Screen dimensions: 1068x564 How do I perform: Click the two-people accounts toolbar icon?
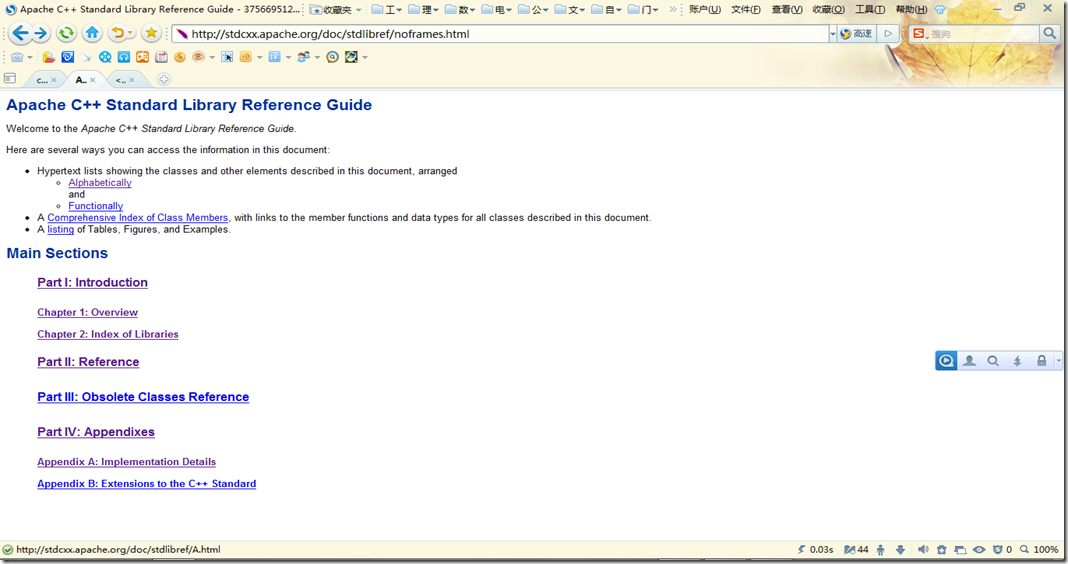click(x=303, y=57)
